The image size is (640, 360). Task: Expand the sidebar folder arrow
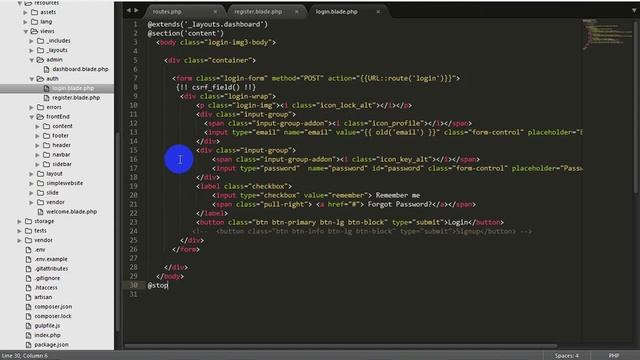tap(38, 164)
